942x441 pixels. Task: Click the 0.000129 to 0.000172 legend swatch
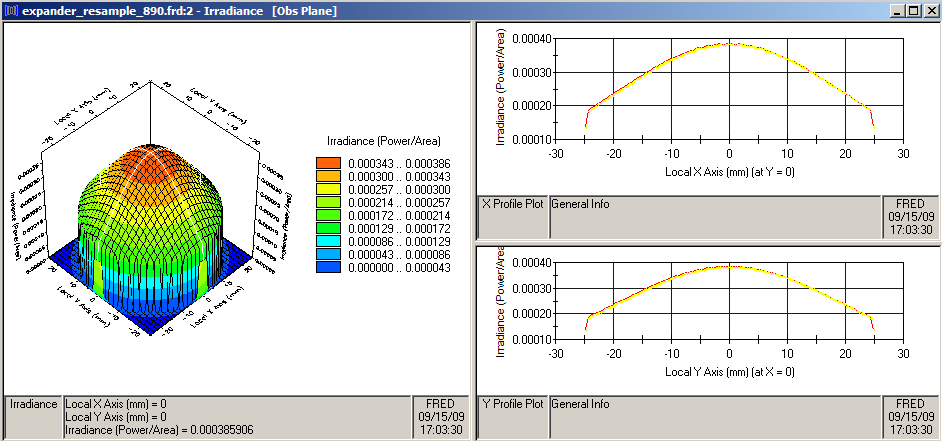[x=329, y=228]
